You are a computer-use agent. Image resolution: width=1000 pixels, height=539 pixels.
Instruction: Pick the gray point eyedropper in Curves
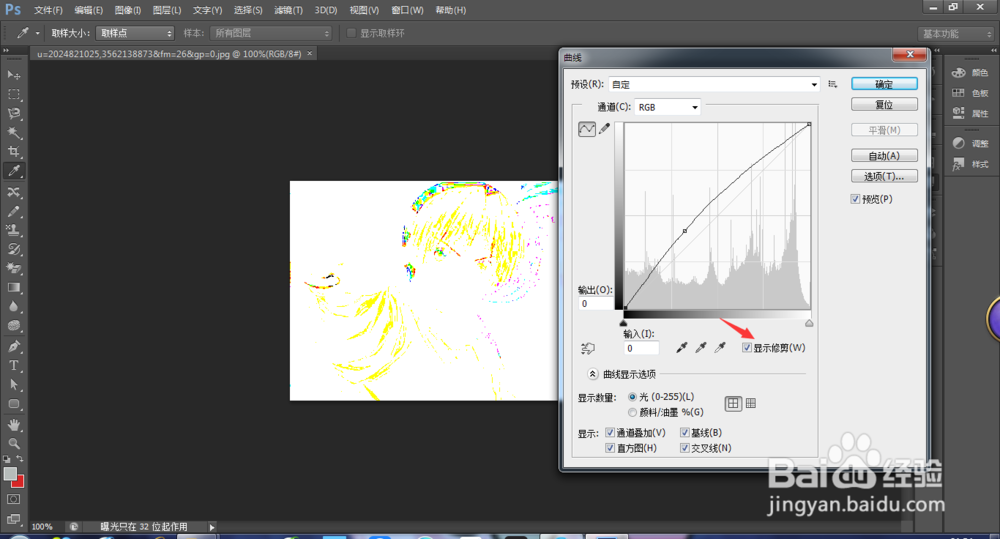click(701, 348)
